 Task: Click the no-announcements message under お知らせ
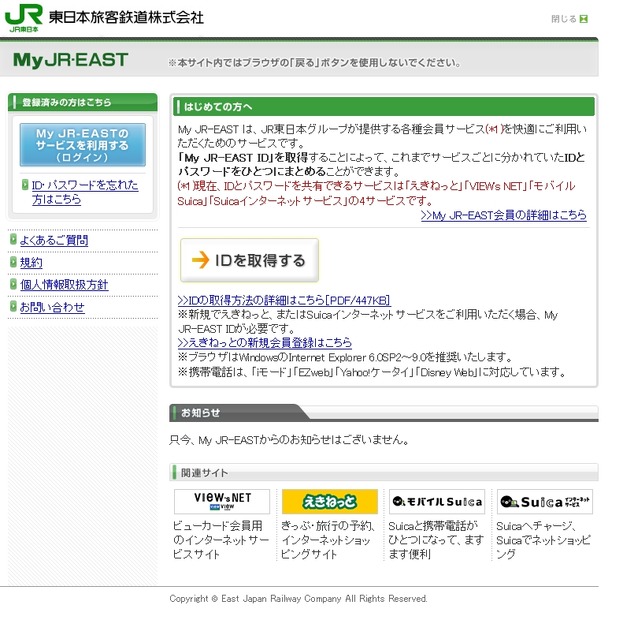coord(289,440)
